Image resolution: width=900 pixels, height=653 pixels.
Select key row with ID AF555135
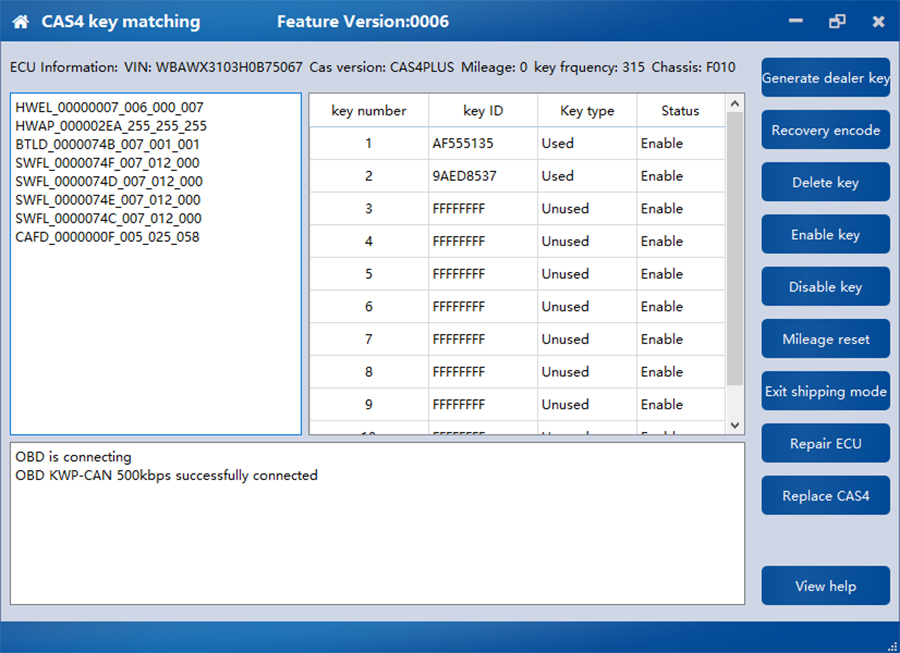click(462, 143)
